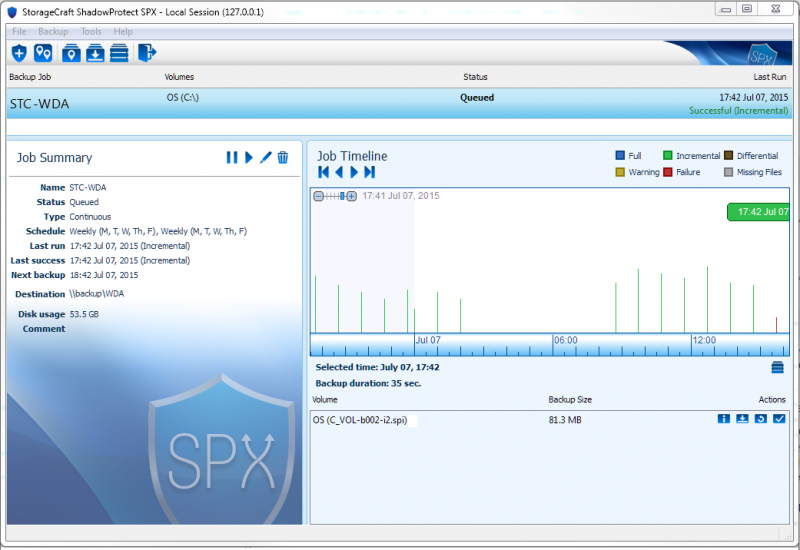Click the 17:41 Jul 07, 2015 timeline date label
Viewport: 800px width, 550px height.
[401, 196]
